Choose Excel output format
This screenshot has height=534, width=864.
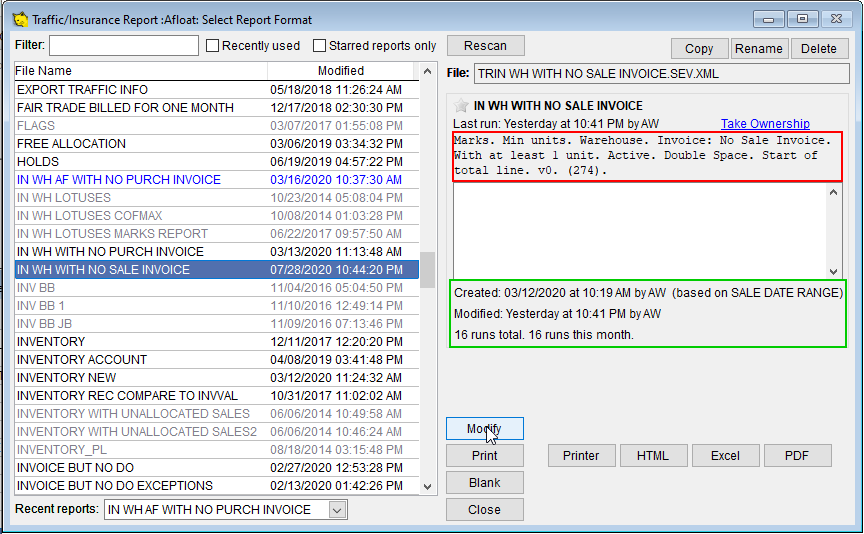click(x=726, y=456)
